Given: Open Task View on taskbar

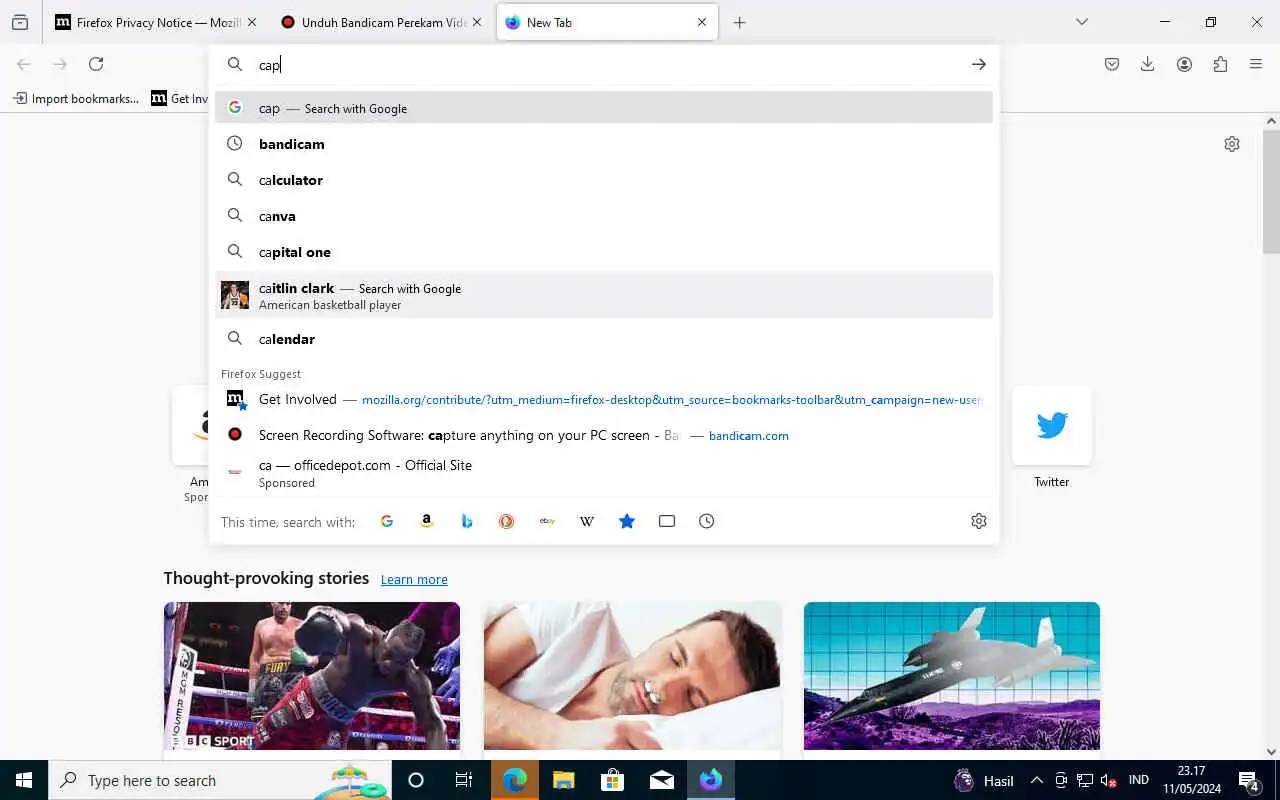Looking at the screenshot, I should click(464, 780).
